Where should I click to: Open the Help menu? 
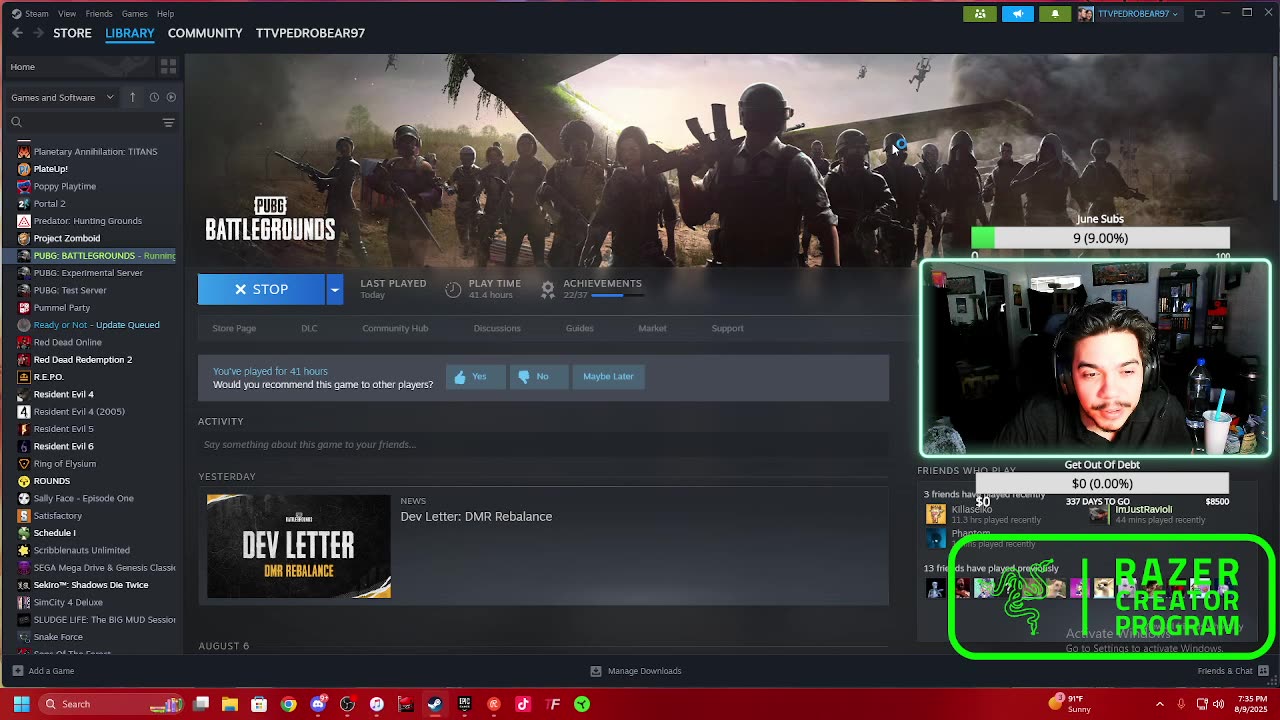(165, 14)
